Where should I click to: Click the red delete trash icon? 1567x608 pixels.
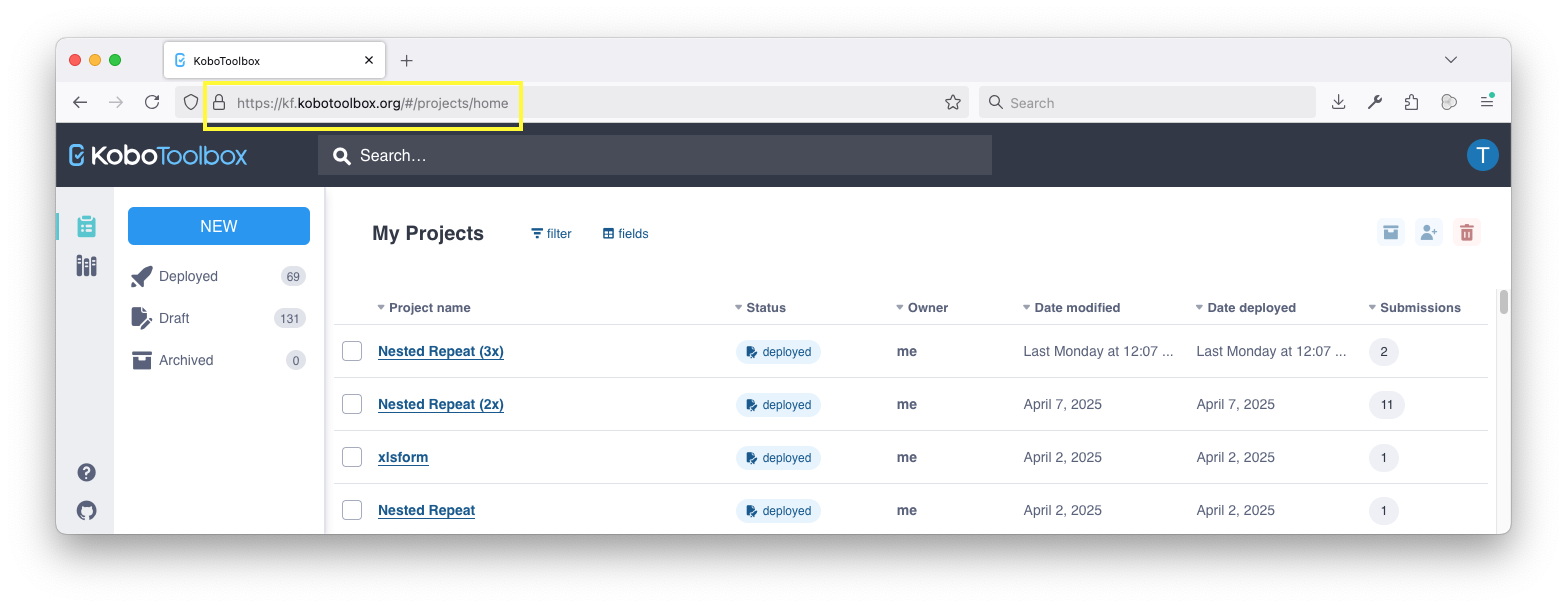click(1466, 233)
